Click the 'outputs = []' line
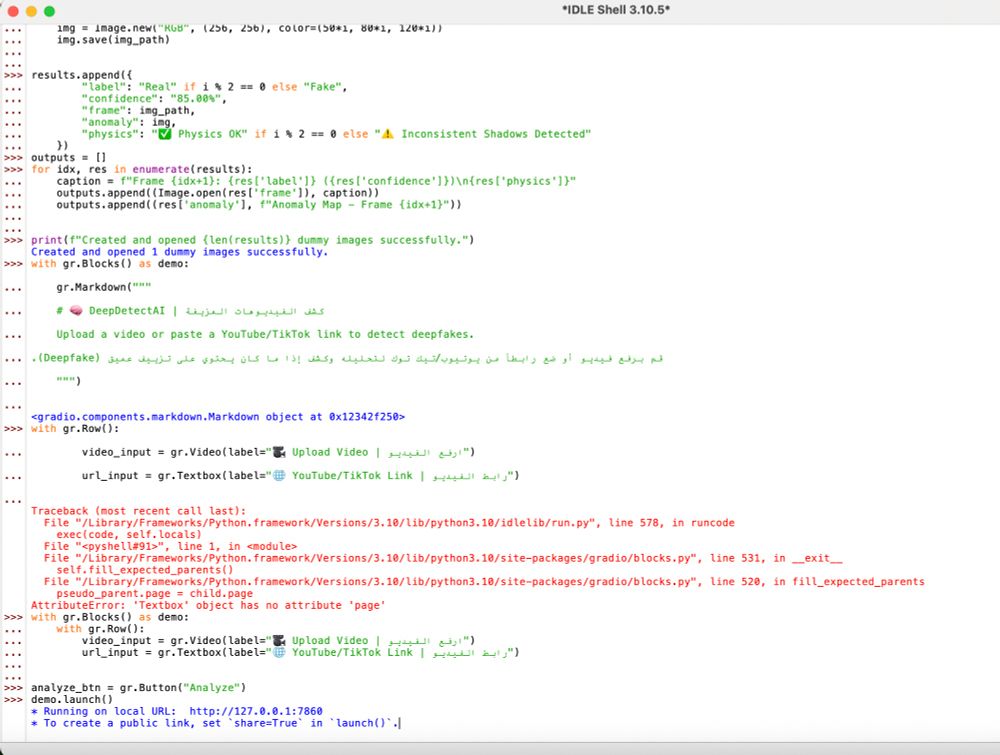The height and width of the screenshot is (755, 1000). pos(69,158)
